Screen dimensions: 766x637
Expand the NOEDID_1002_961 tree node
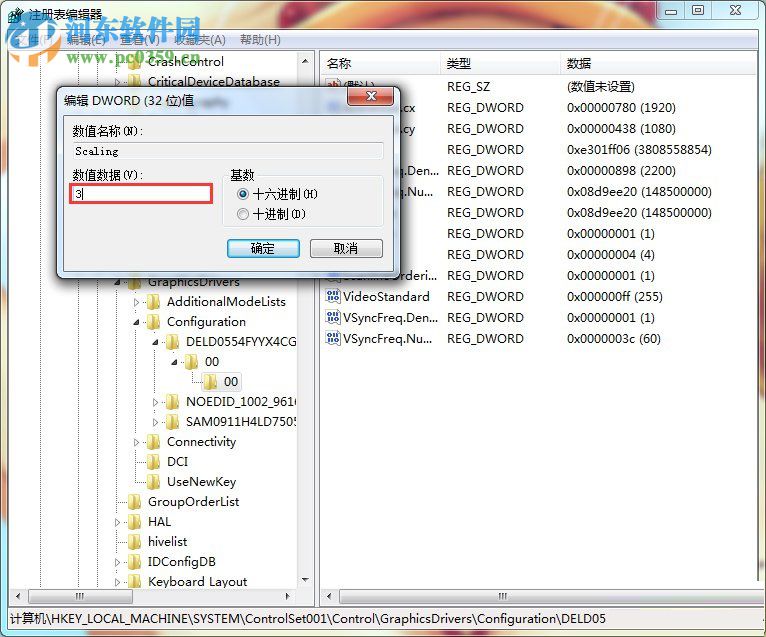coord(155,403)
